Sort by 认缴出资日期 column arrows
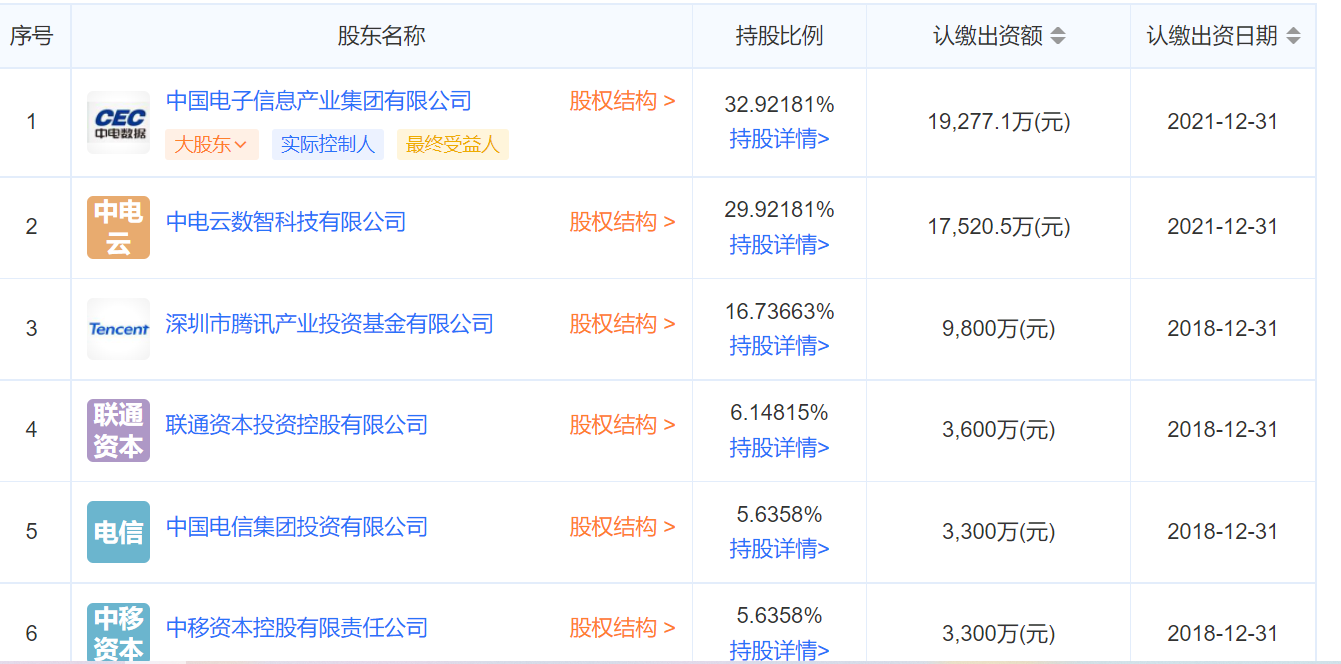Screen dimensions: 1341x664 (x=1293, y=36)
